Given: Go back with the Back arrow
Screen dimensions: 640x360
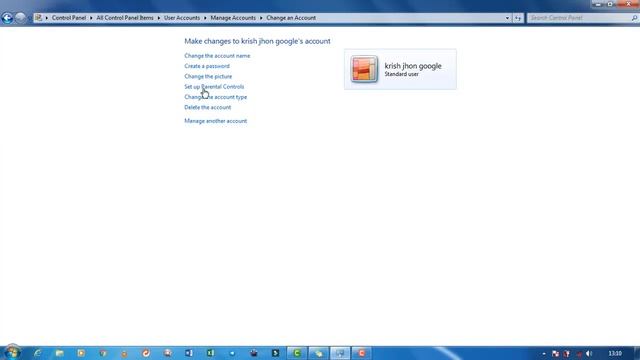Looking at the screenshot, I should pos(7,18).
